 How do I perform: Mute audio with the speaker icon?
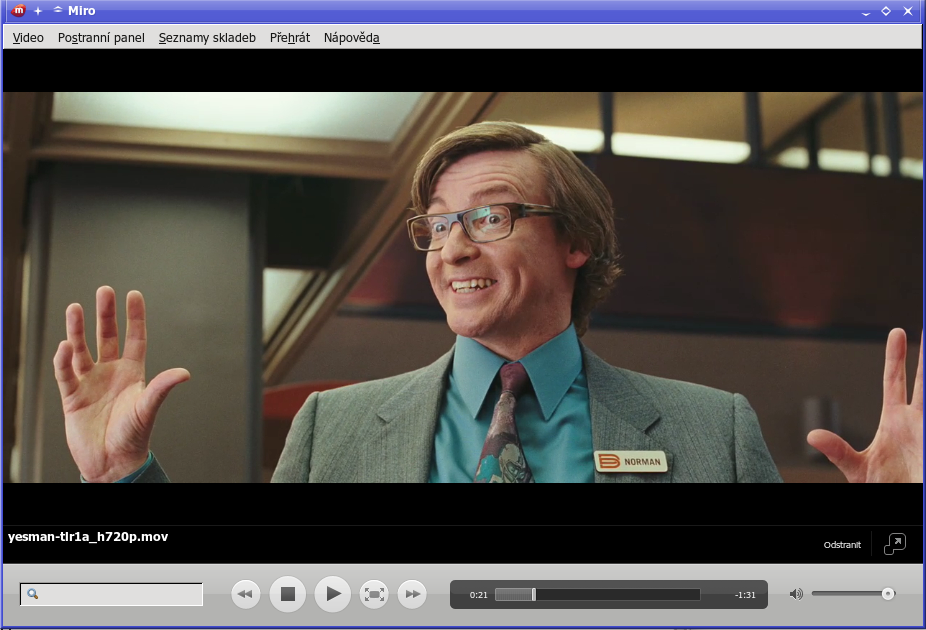click(796, 594)
